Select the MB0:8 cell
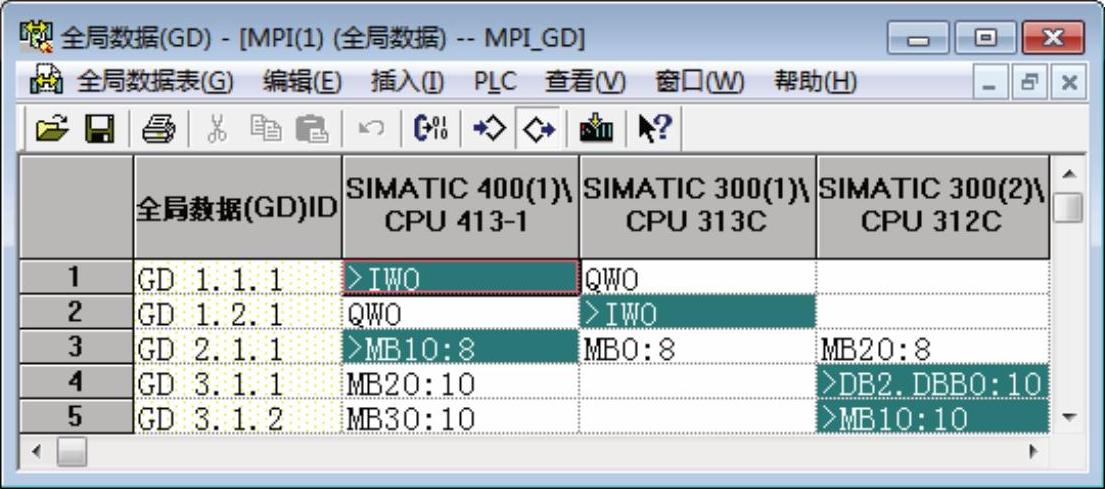This screenshot has width=1105, height=489. (697, 347)
